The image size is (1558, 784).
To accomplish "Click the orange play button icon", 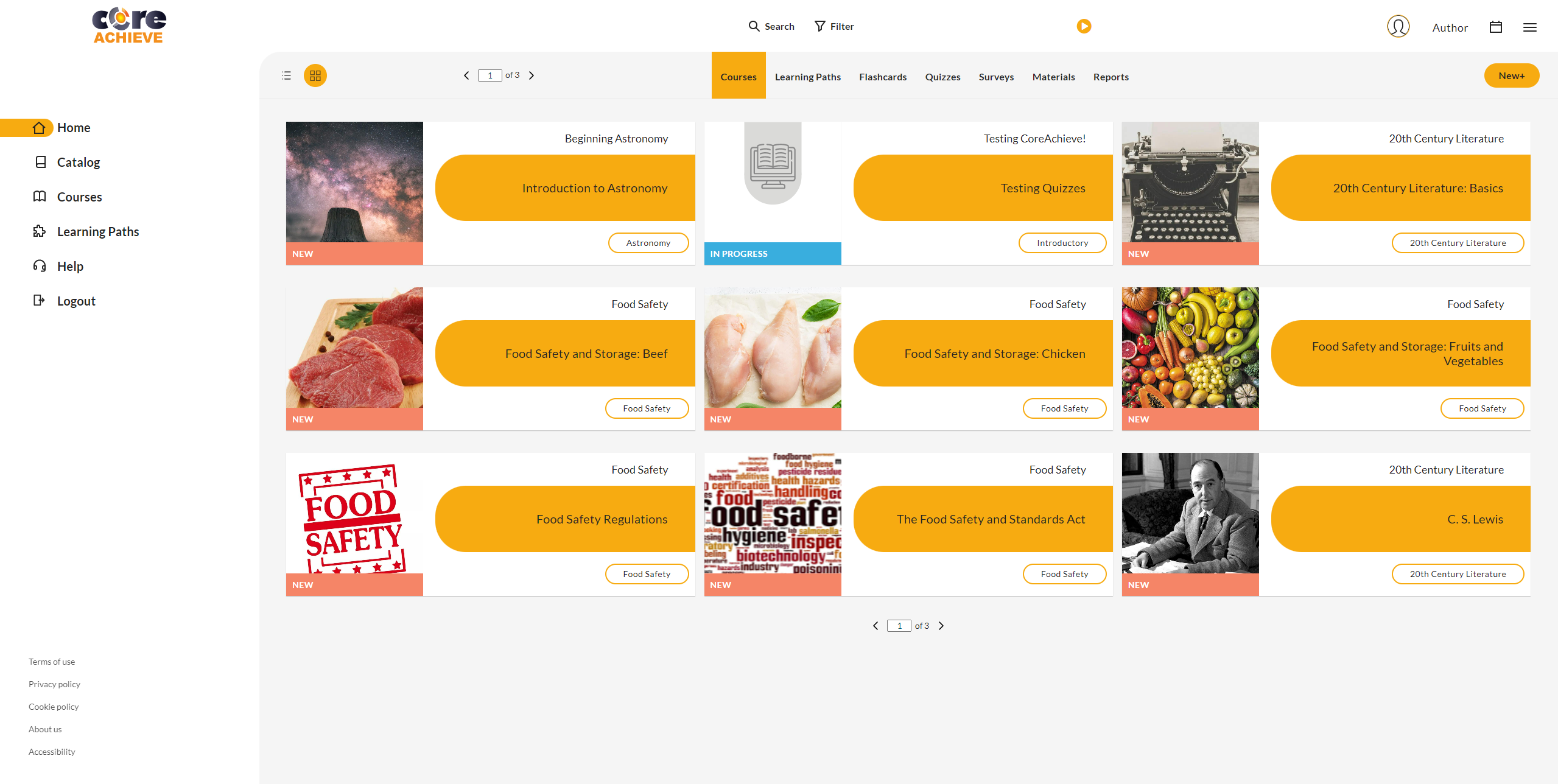I will pos(1084,26).
